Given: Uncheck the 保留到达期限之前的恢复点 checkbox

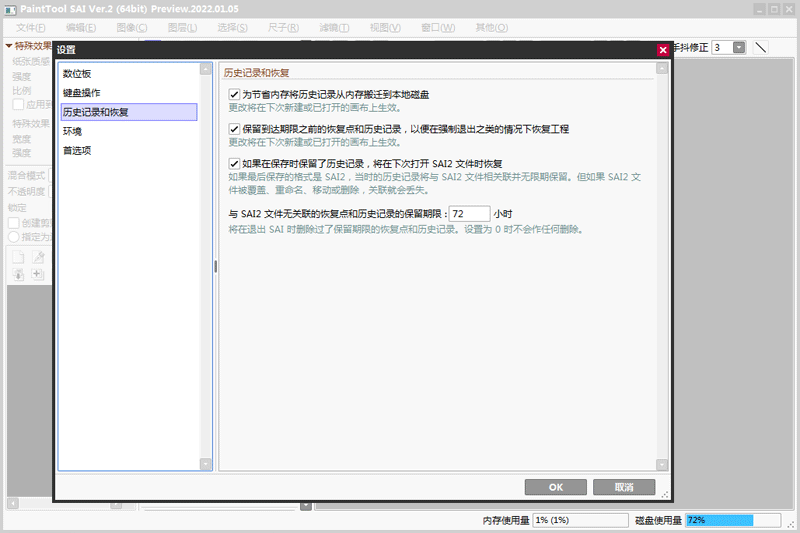Looking at the screenshot, I should click(x=234, y=129).
